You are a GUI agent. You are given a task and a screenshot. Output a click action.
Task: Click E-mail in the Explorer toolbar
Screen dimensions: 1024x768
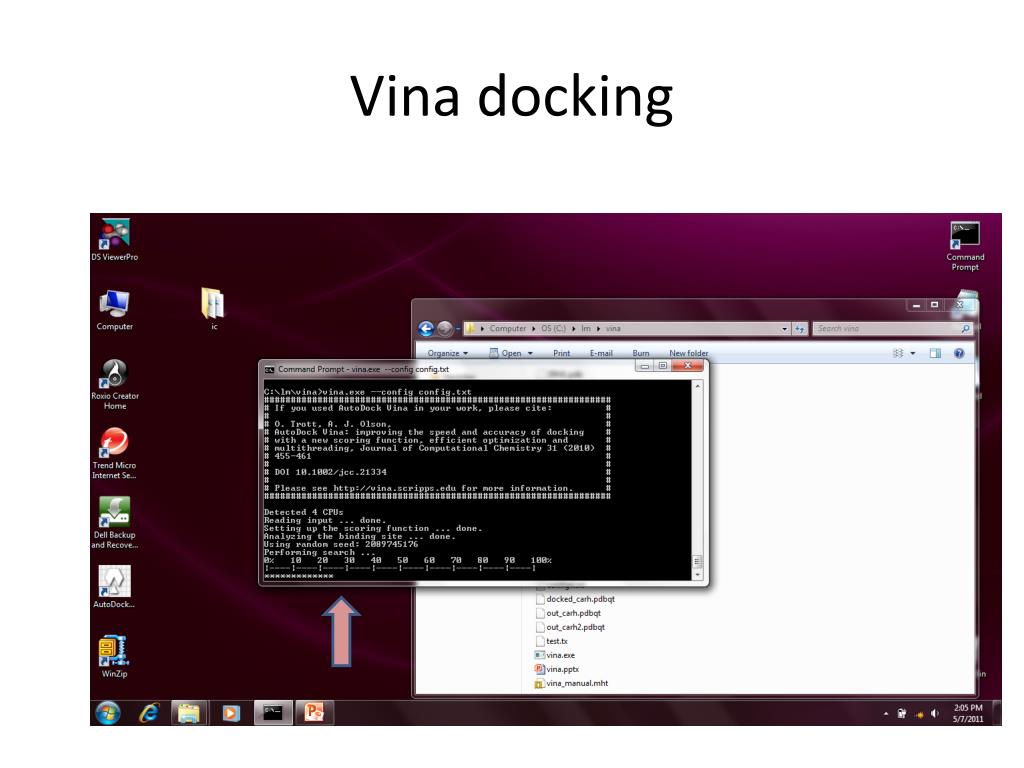tap(601, 353)
